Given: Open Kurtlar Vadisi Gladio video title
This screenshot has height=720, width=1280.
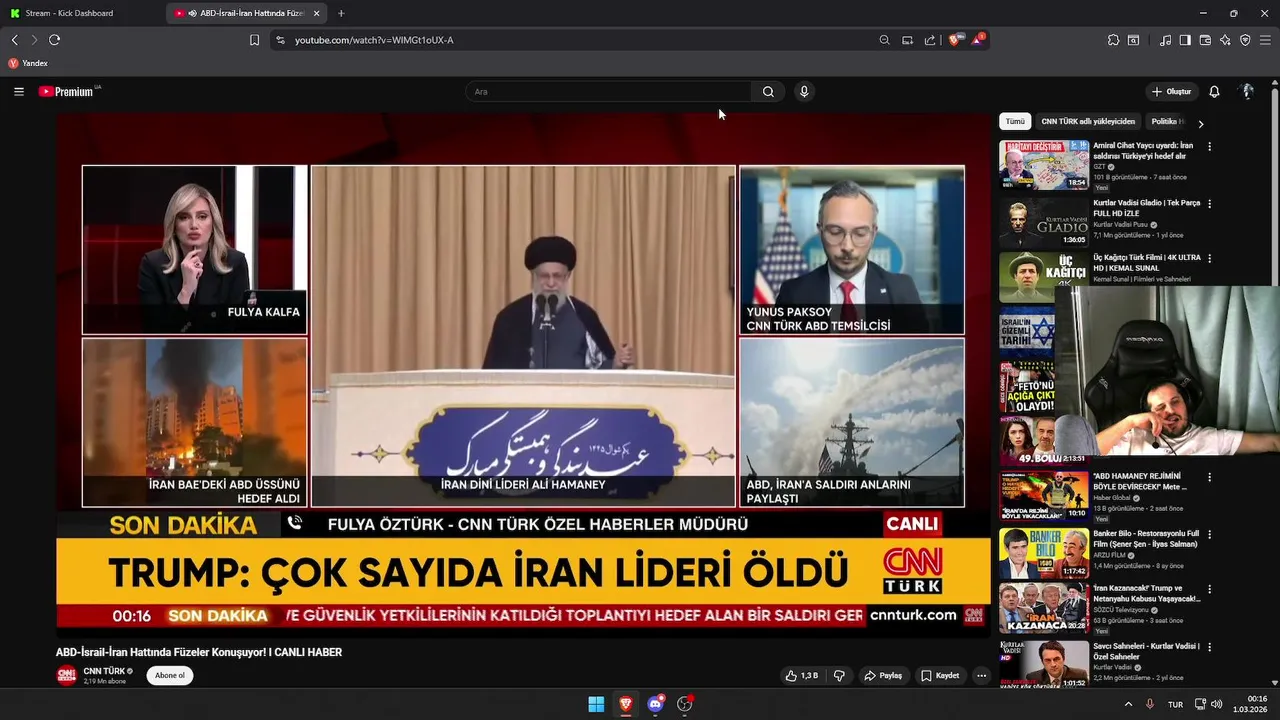Looking at the screenshot, I should click(x=1147, y=209).
